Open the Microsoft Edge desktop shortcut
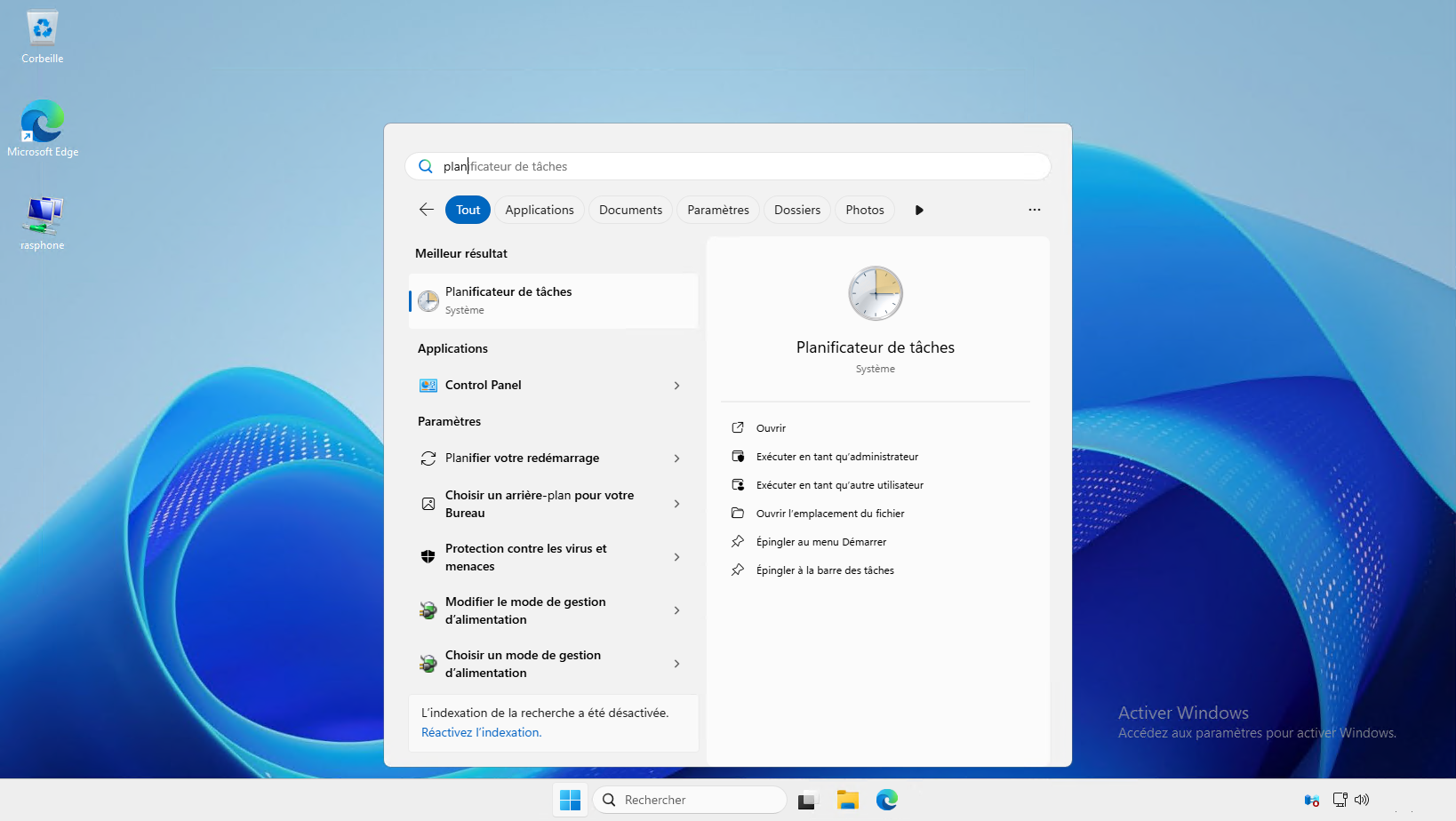1456x821 pixels. (42, 123)
